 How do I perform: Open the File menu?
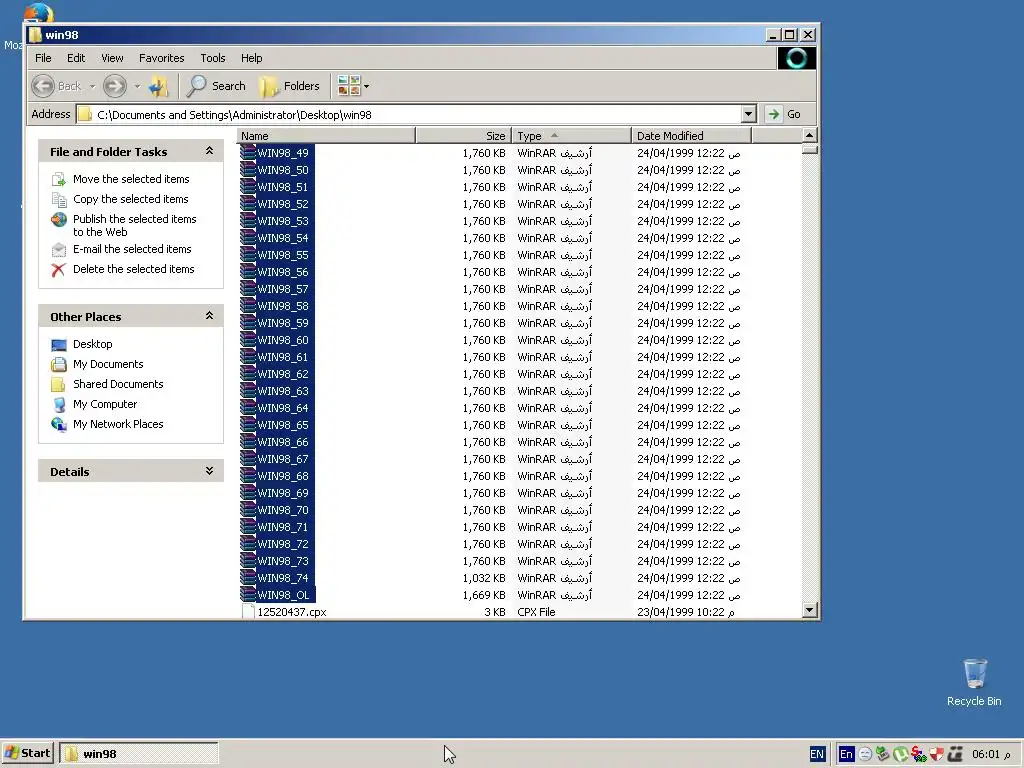pos(43,58)
